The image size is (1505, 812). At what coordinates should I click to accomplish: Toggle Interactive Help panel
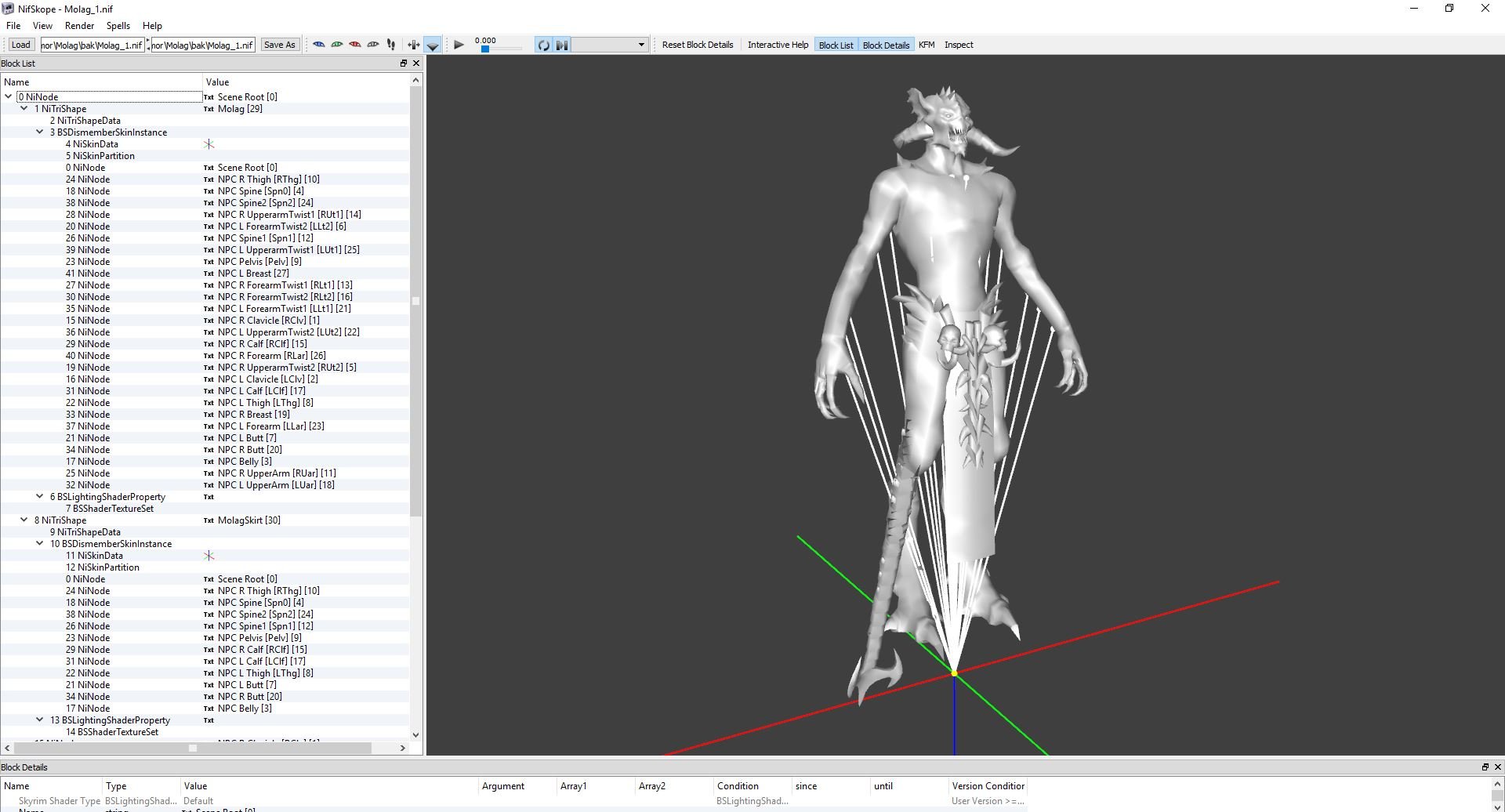pyautogui.click(x=778, y=45)
